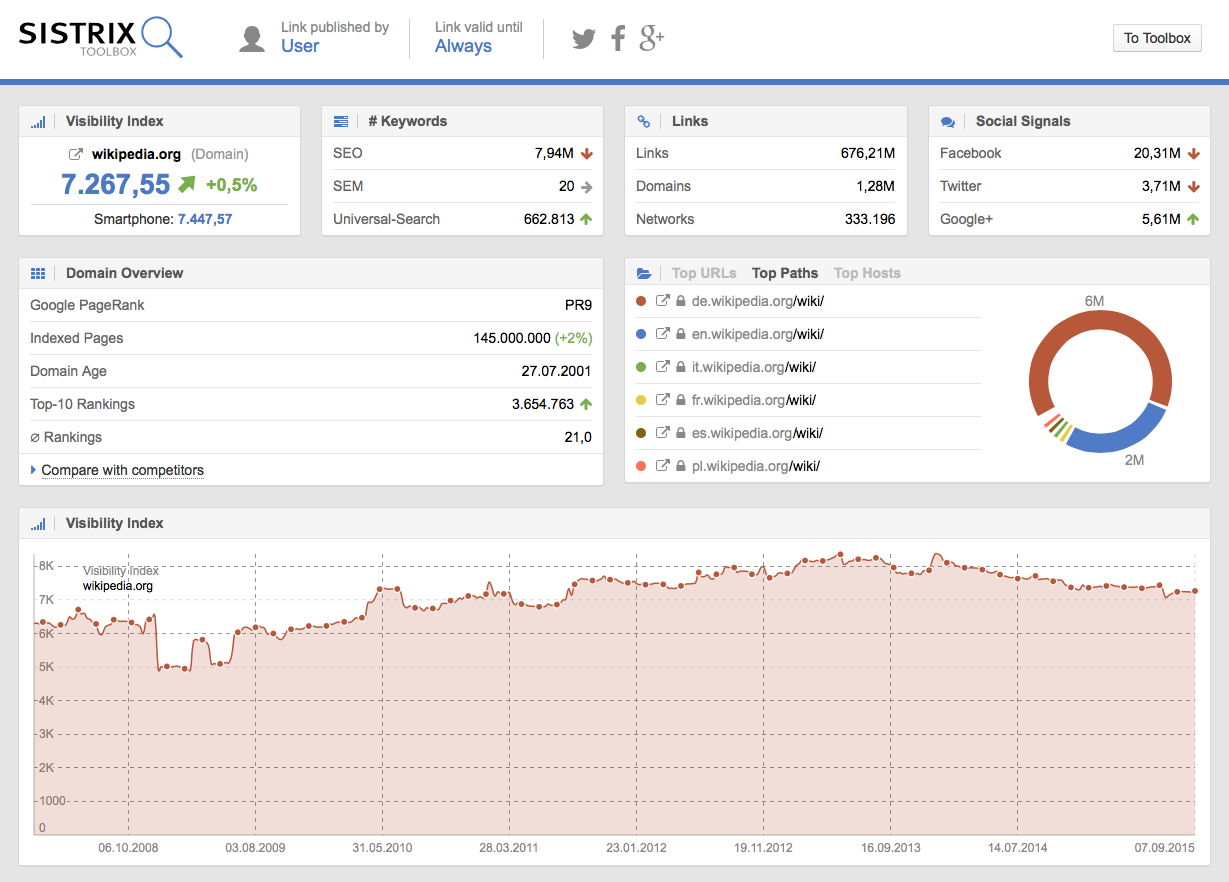Click the SISTRIX Toolbox logo
The width and height of the screenshot is (1229, 882).
tap(100, 38)
